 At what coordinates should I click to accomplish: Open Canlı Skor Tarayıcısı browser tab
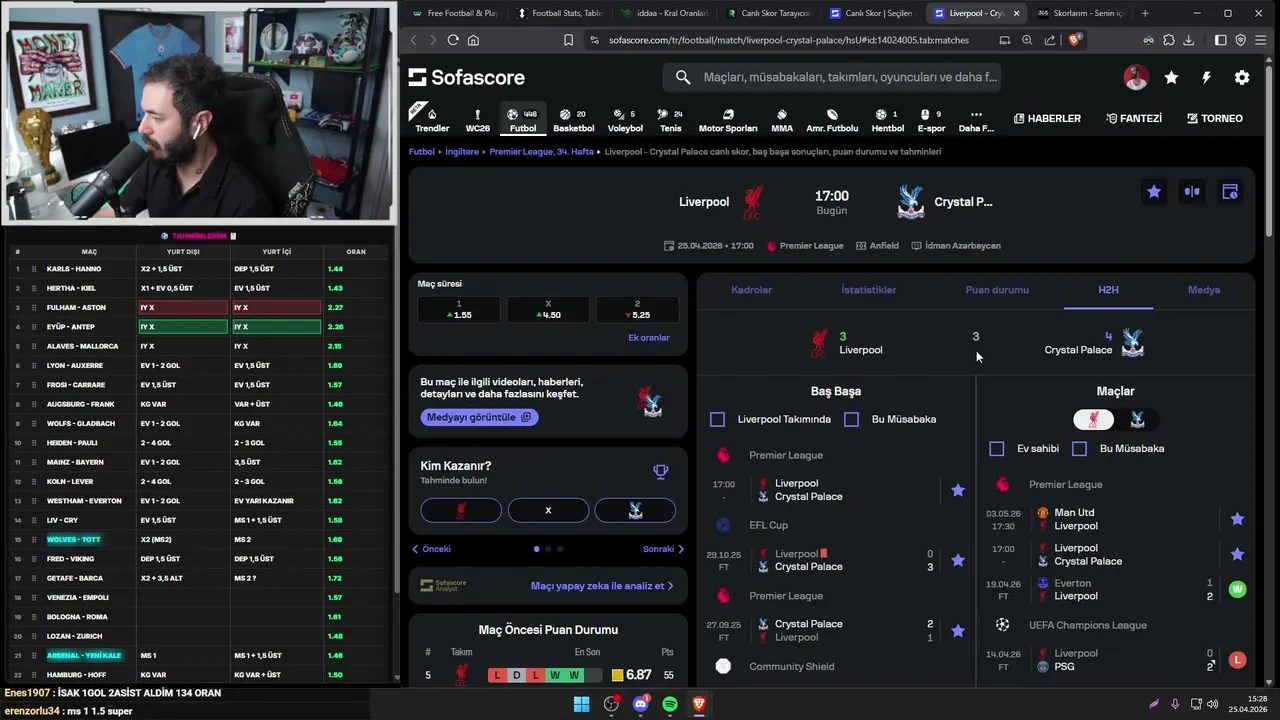tap(766, 13)
